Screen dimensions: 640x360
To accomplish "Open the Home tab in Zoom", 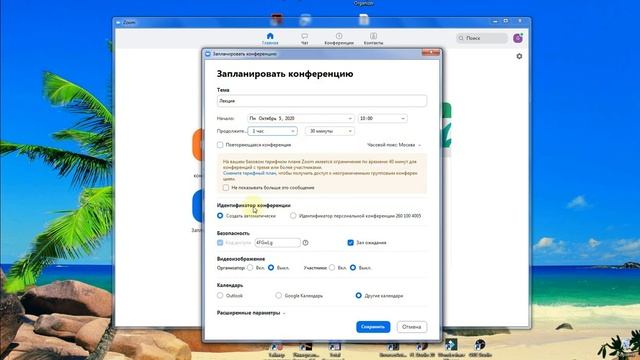I will click(x=270, y=39).
